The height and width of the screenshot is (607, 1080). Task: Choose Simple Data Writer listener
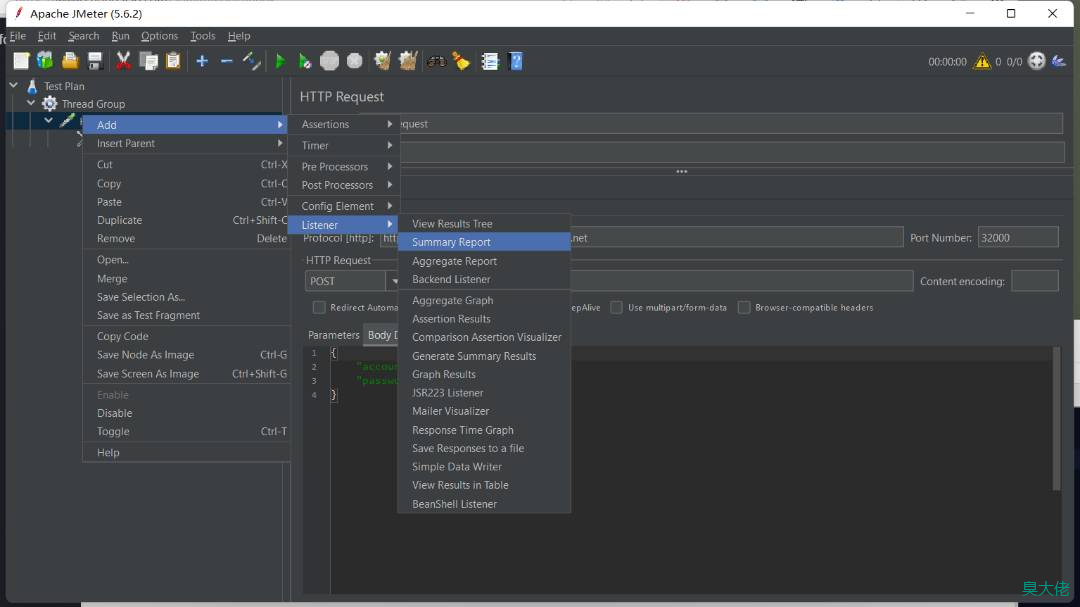click(x=484, y=467)
